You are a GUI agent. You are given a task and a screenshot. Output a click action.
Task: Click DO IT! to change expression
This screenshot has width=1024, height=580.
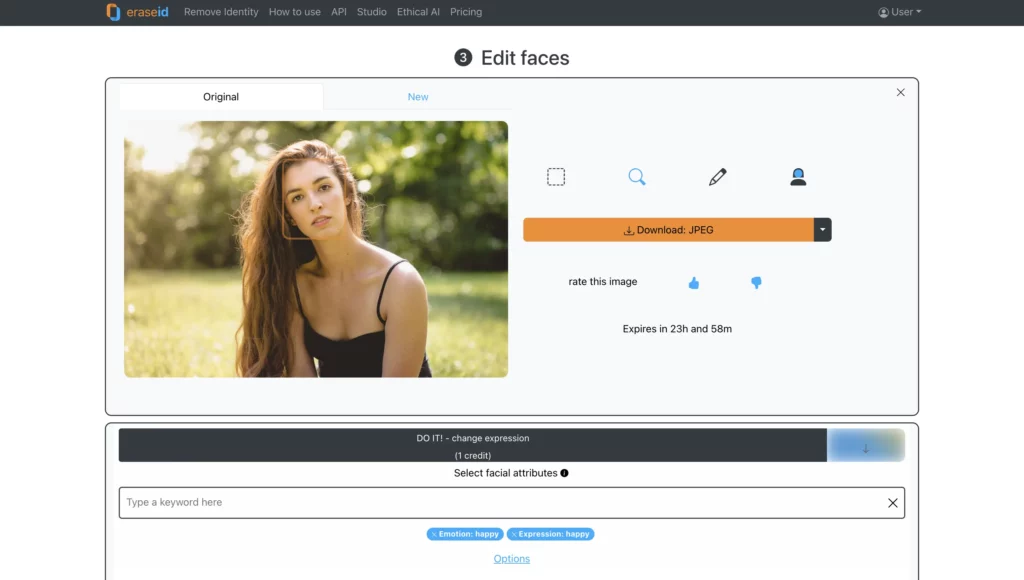472,444
